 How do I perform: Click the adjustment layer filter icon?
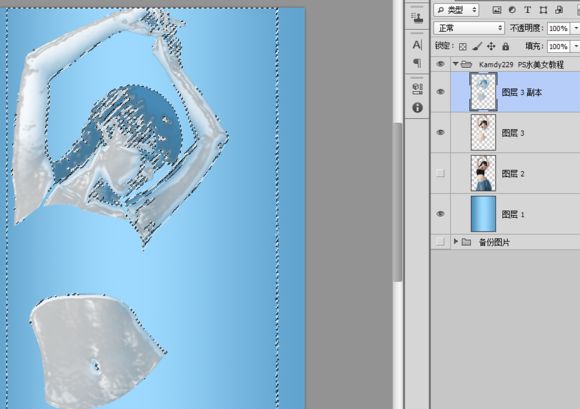(512, 10)
